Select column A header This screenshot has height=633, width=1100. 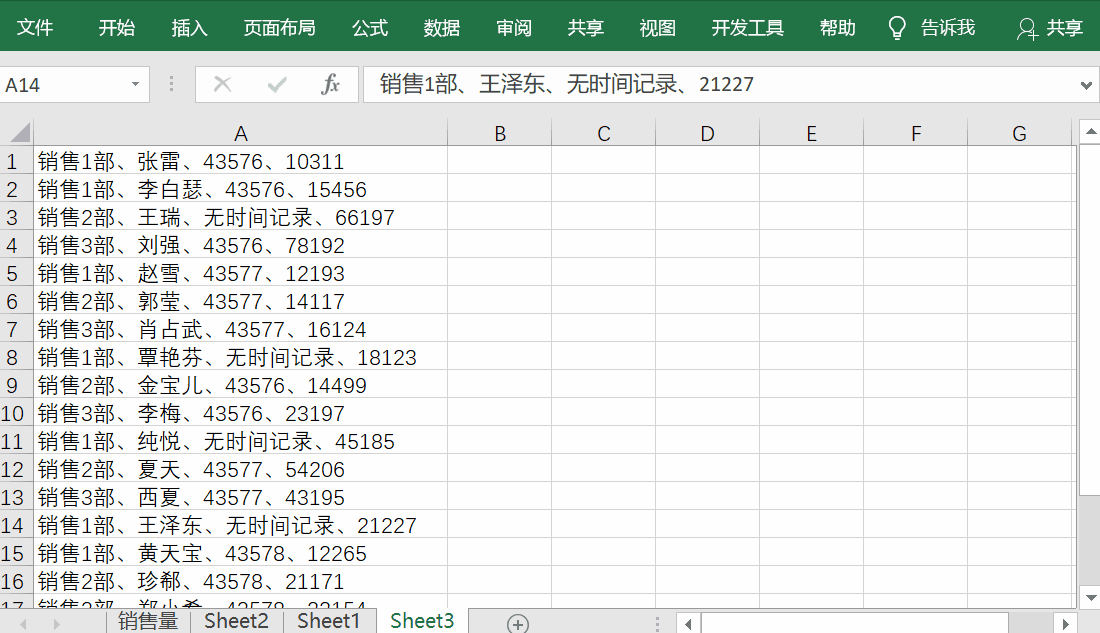241,133
